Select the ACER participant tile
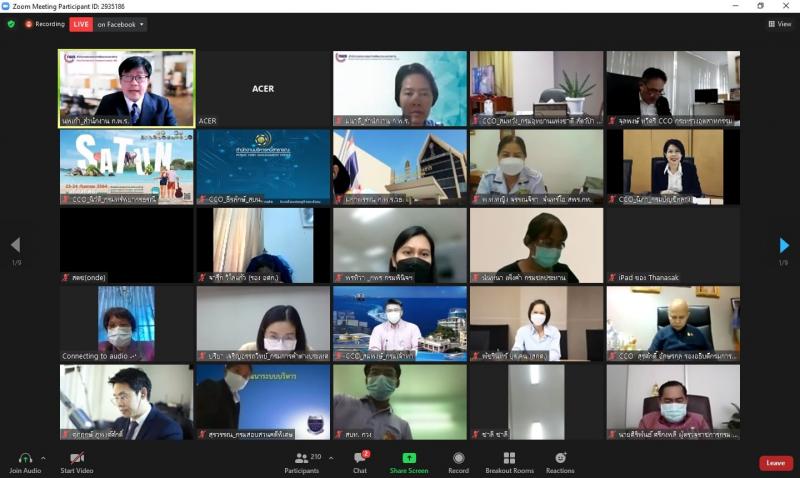Viewport: 800px width, 478px height. [263, 88]
